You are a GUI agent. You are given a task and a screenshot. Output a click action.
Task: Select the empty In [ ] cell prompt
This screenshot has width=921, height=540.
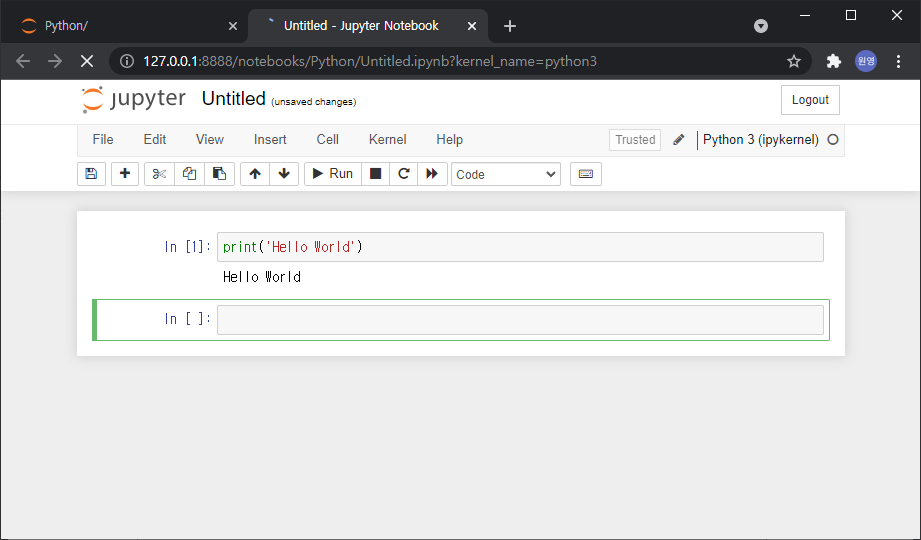point(187,318)
